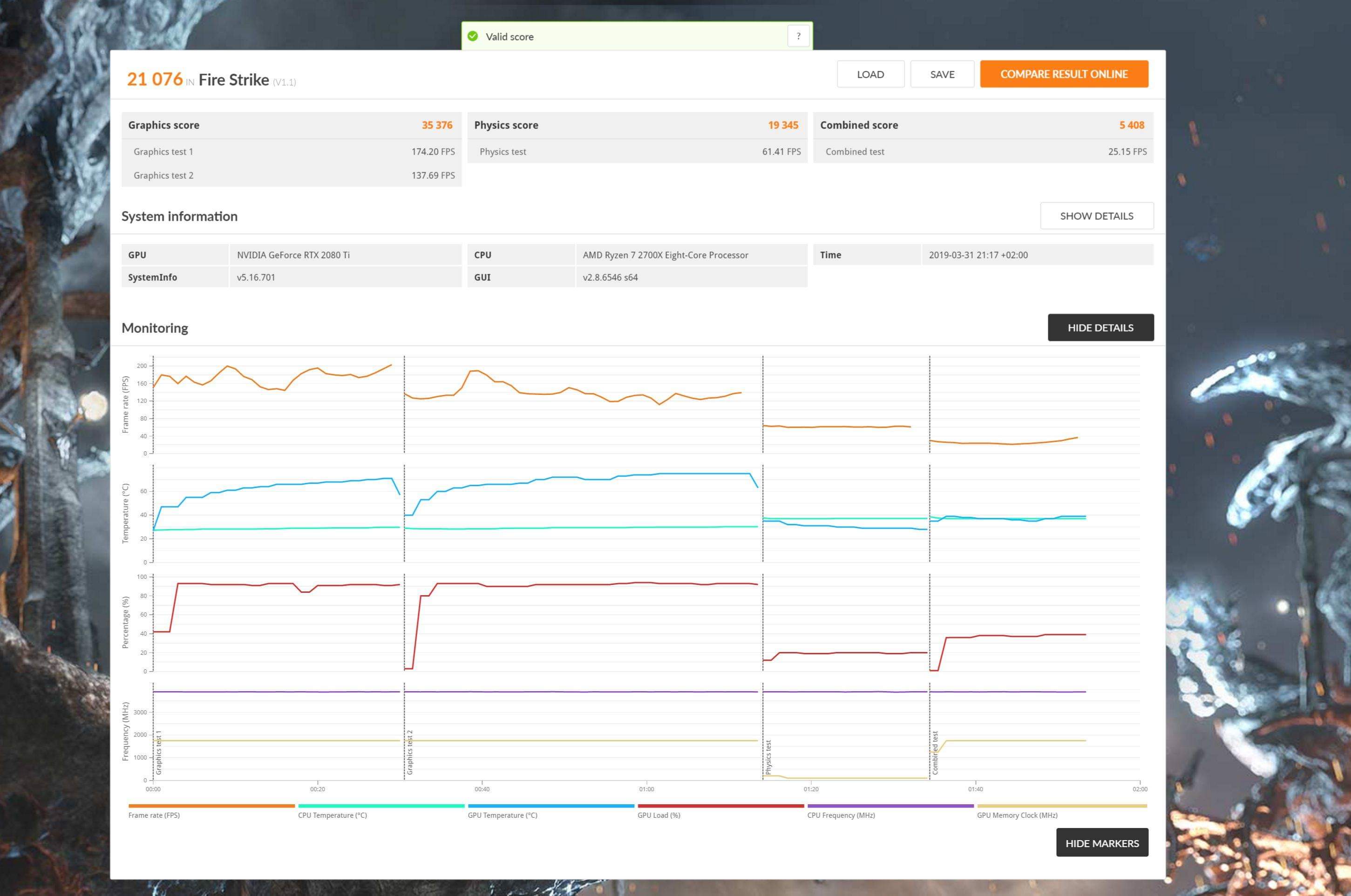Click the Graphics test 1 timeline marker
1351x896 pixels.
coord(159,752)
